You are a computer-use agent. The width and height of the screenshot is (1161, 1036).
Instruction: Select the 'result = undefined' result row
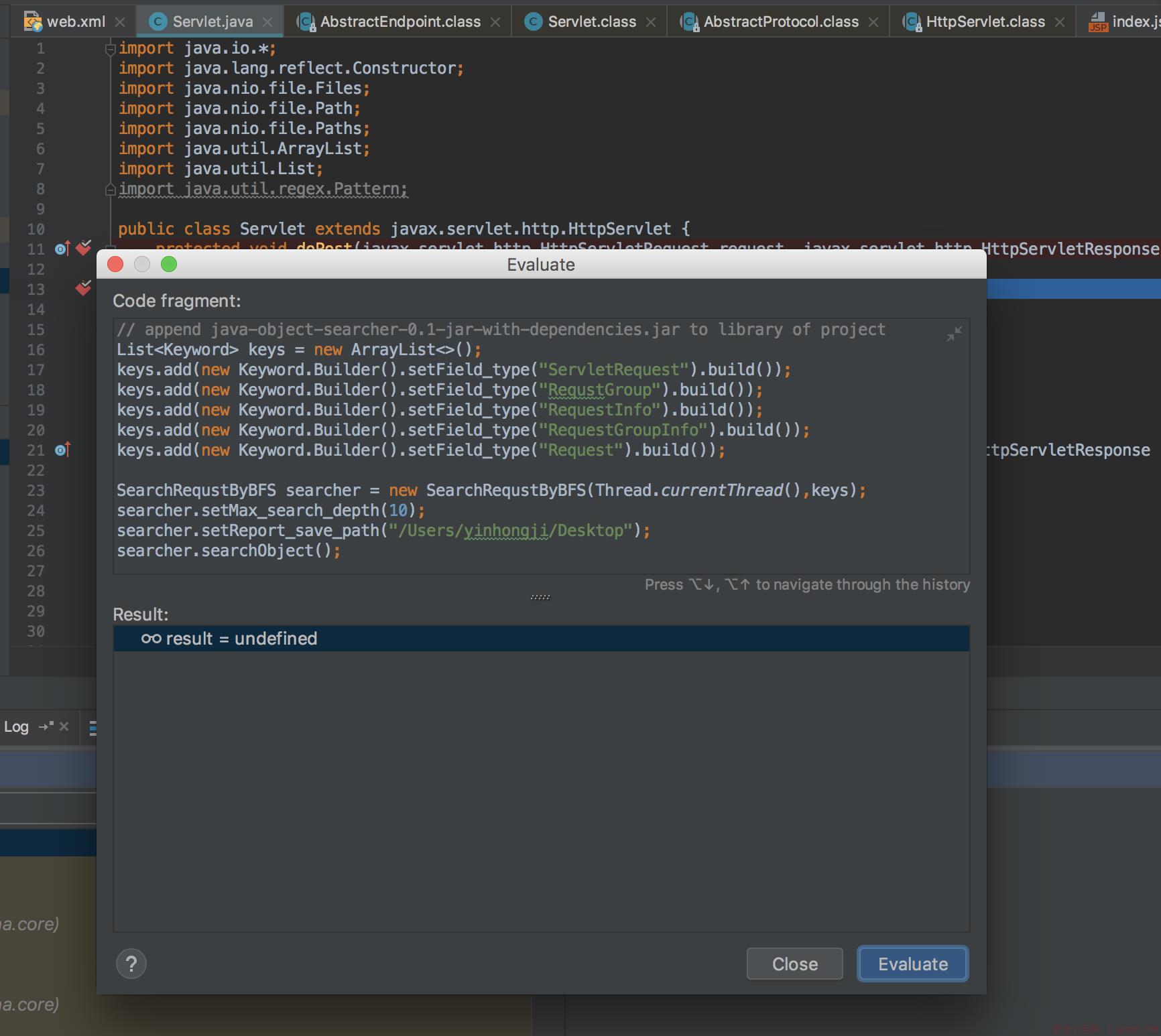pos(542,639)
